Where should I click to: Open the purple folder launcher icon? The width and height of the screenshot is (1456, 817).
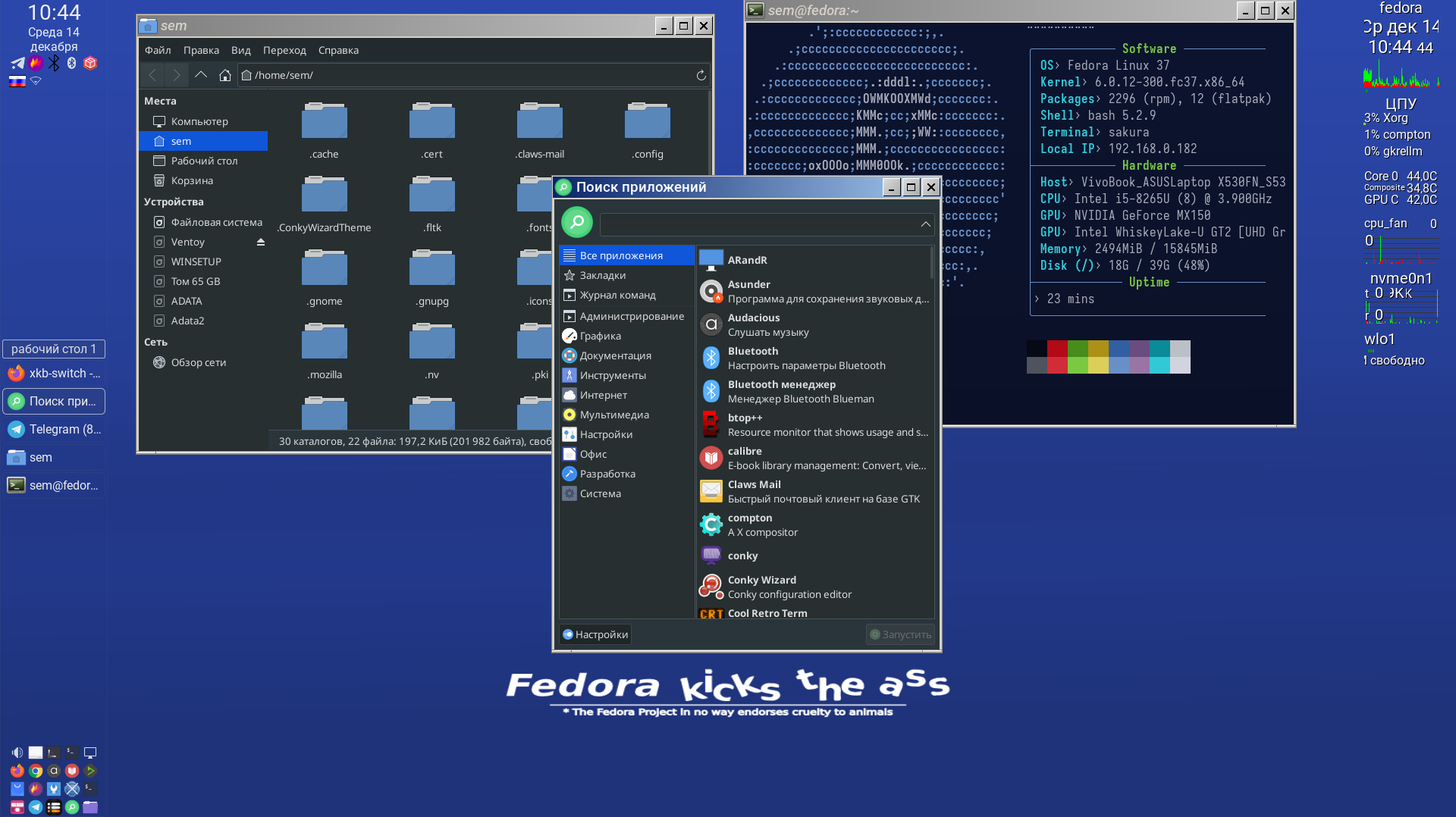90,807
